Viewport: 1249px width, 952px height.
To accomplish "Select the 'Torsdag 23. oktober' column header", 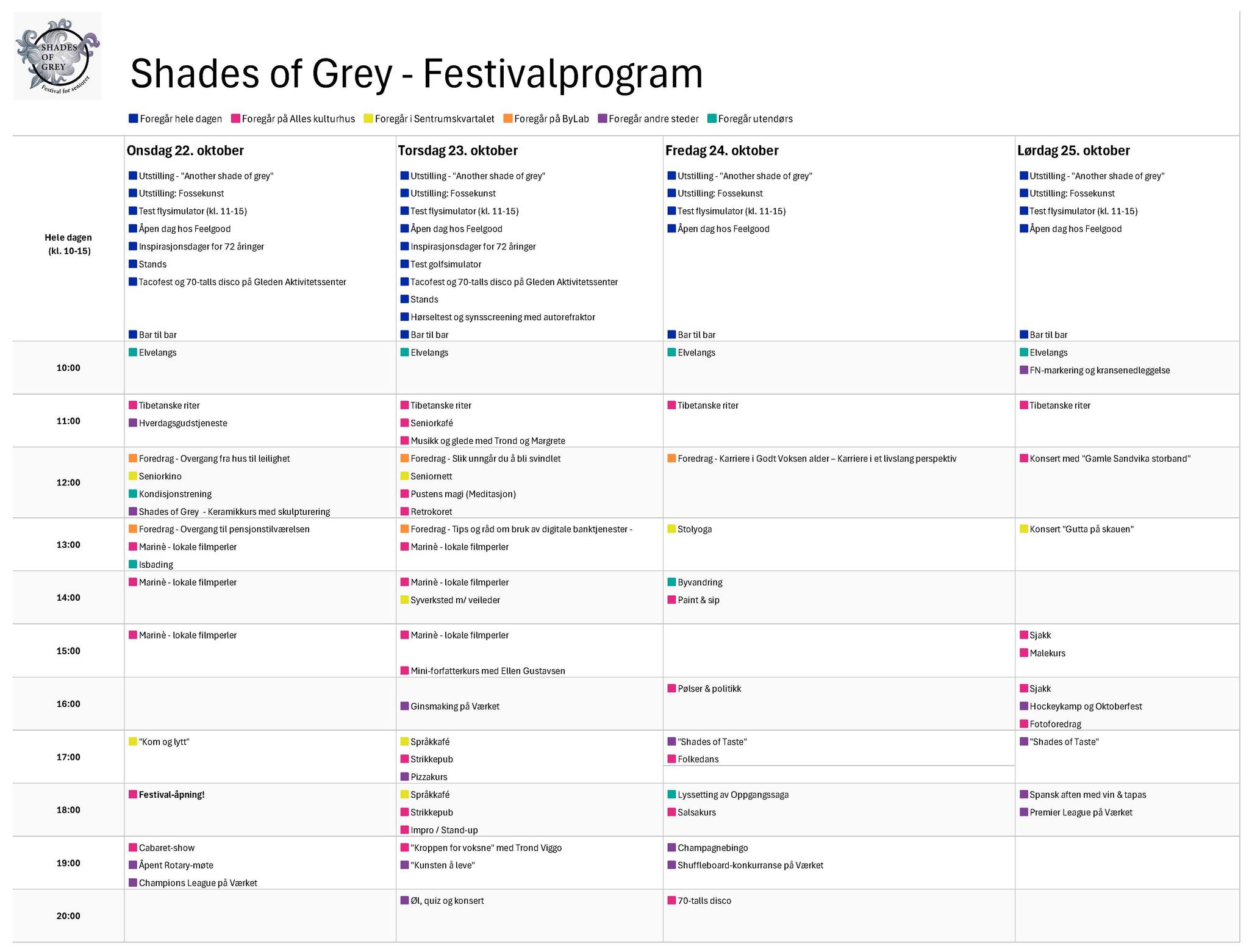I will (x=458, y=151).
